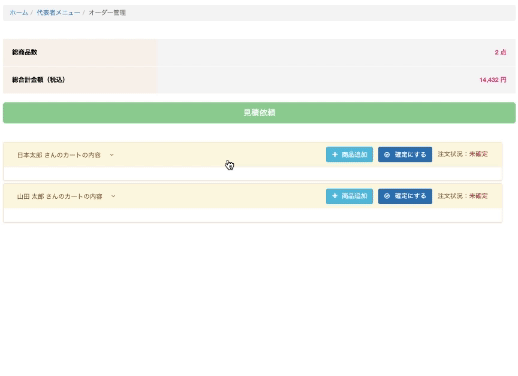
Task: Click the 日本太郎 さんのカートの内容 heading
Action: tap(59, 155)
